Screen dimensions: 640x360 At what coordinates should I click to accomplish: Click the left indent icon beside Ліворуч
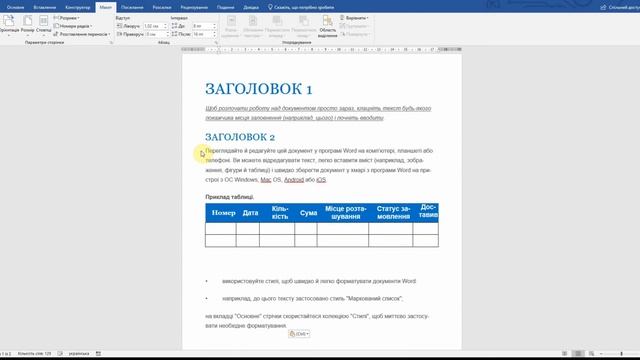(x=119, y=26)
